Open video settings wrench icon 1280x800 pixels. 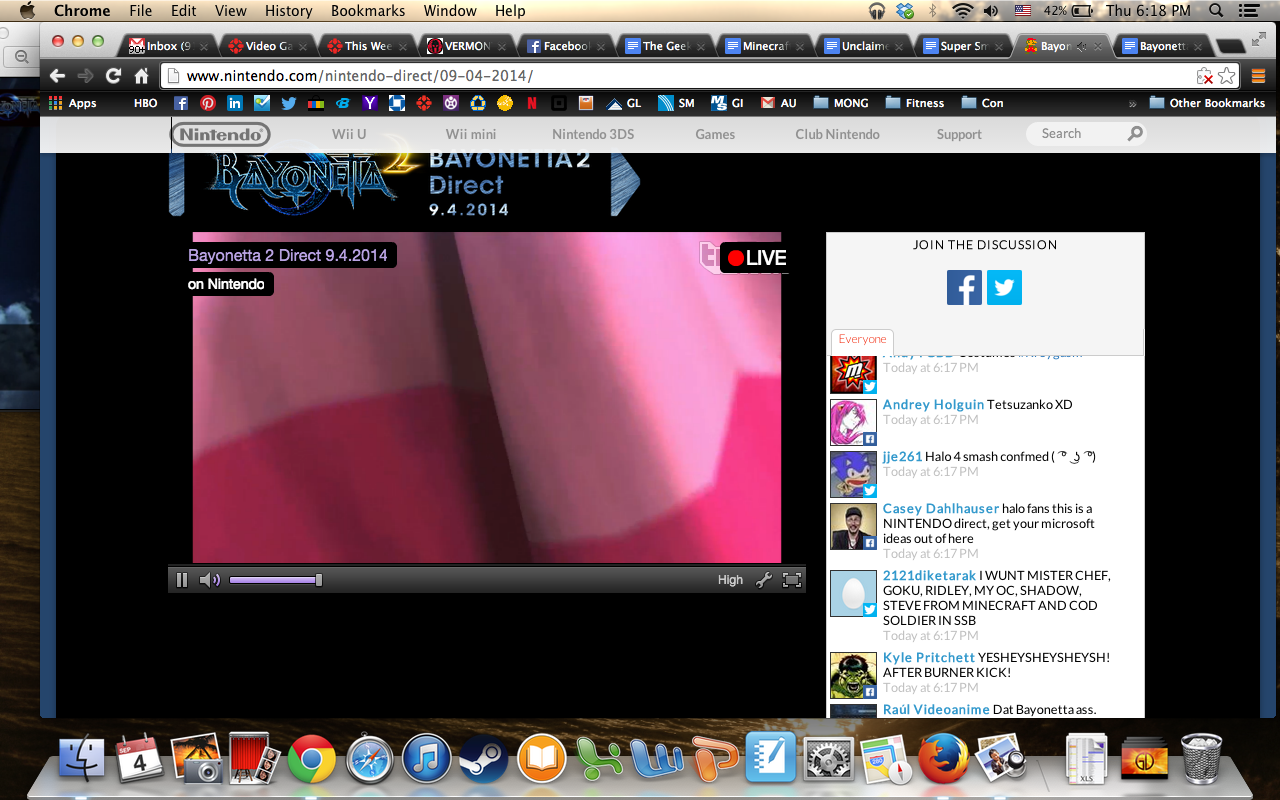pyautogui.click(x=763, y=580)
